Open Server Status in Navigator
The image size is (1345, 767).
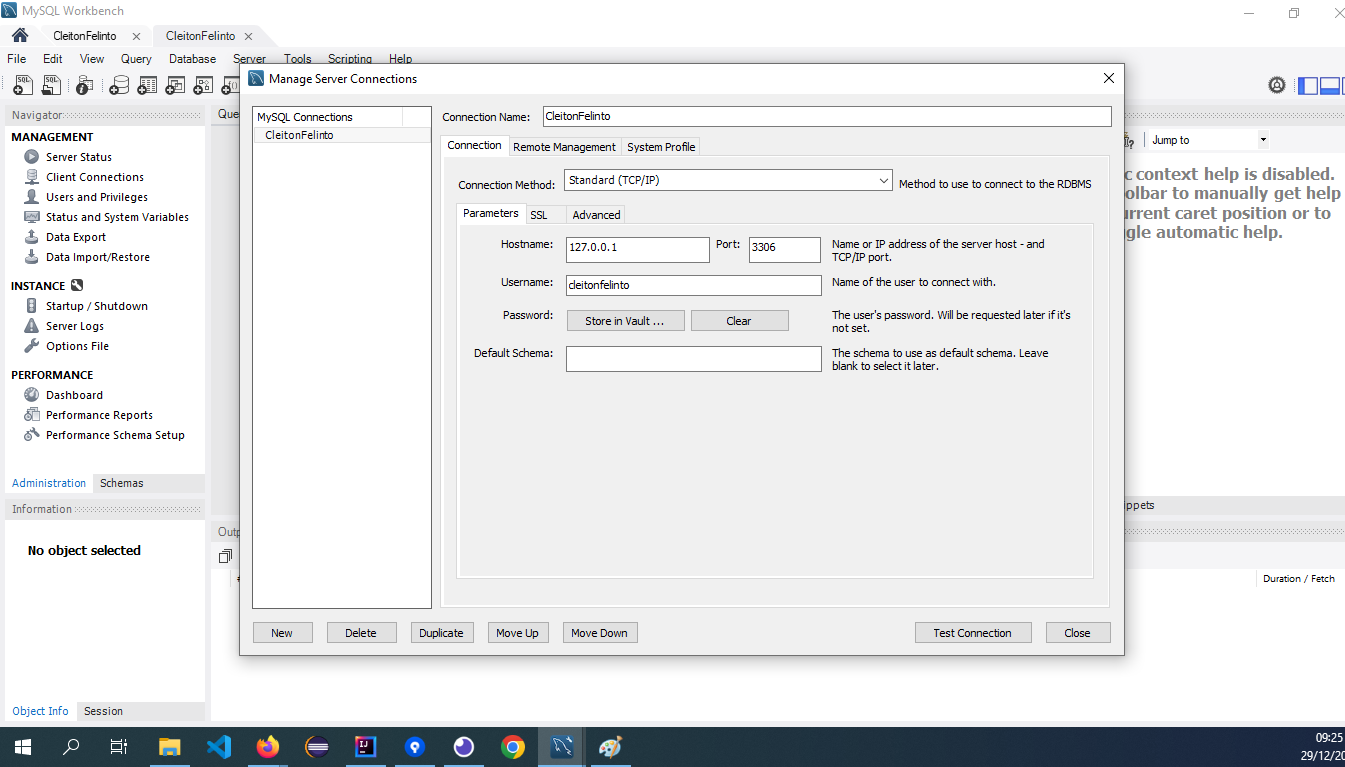point(79,157)
